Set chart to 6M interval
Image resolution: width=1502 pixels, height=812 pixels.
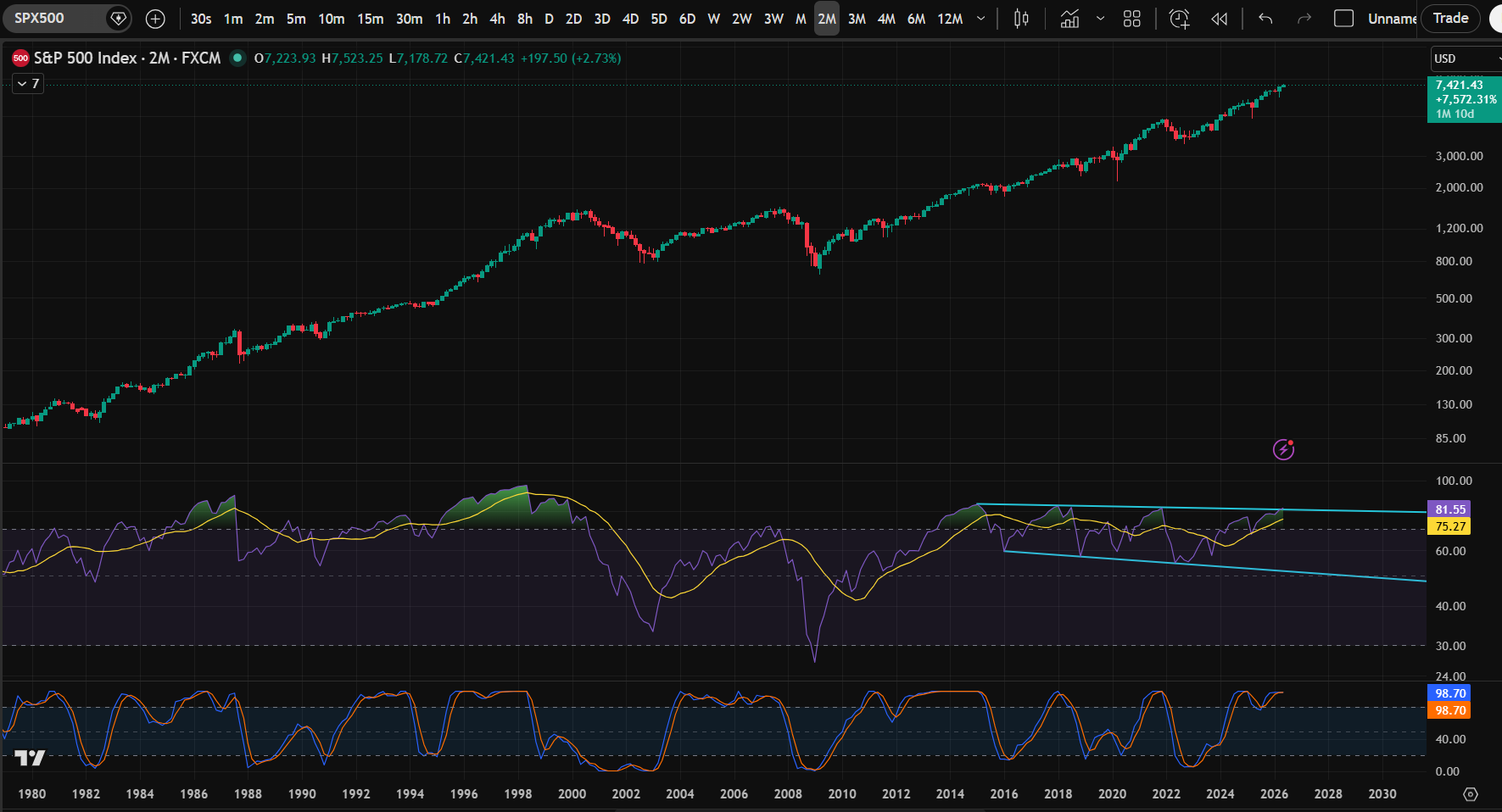point(916,19)
